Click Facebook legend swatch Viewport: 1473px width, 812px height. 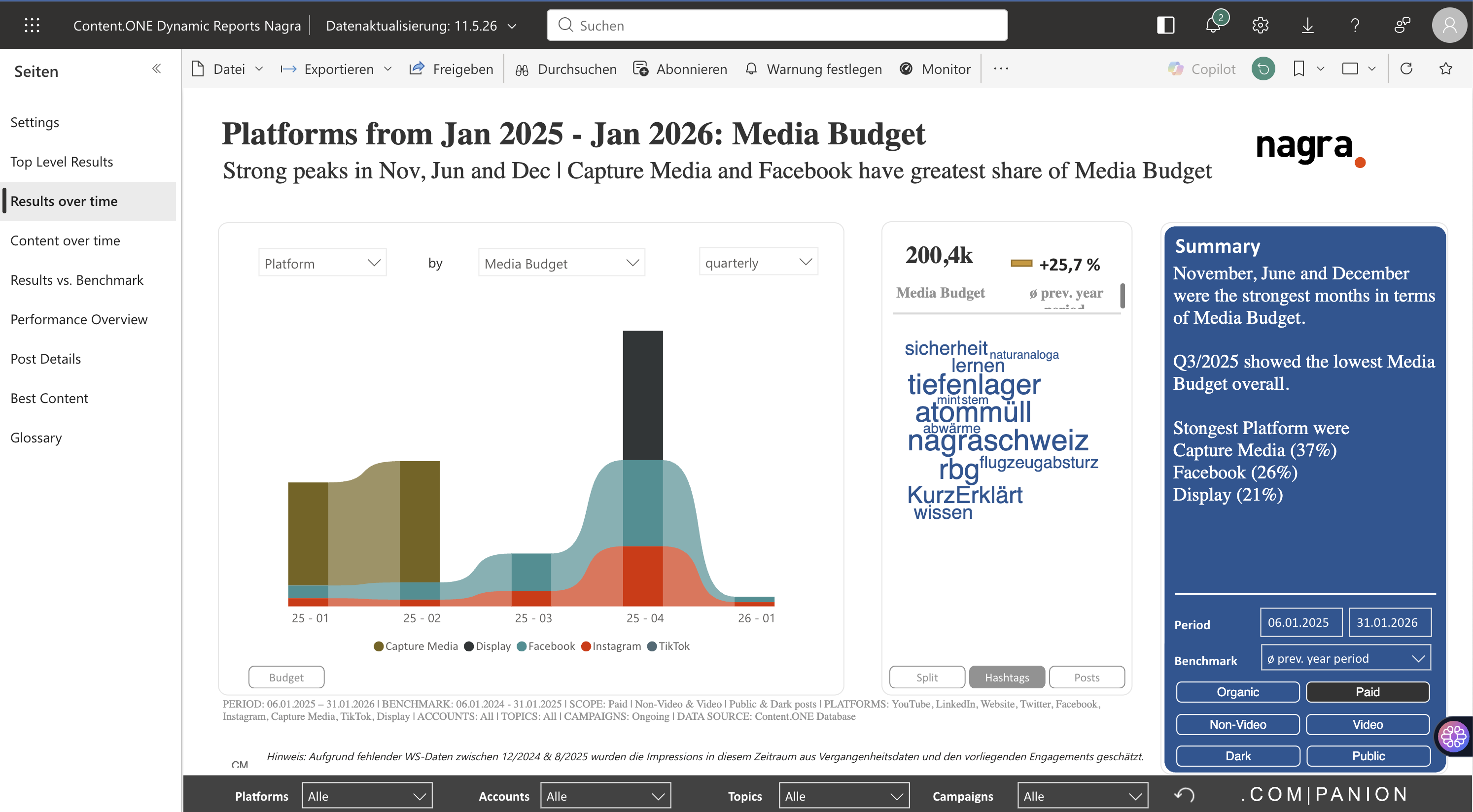522,646
